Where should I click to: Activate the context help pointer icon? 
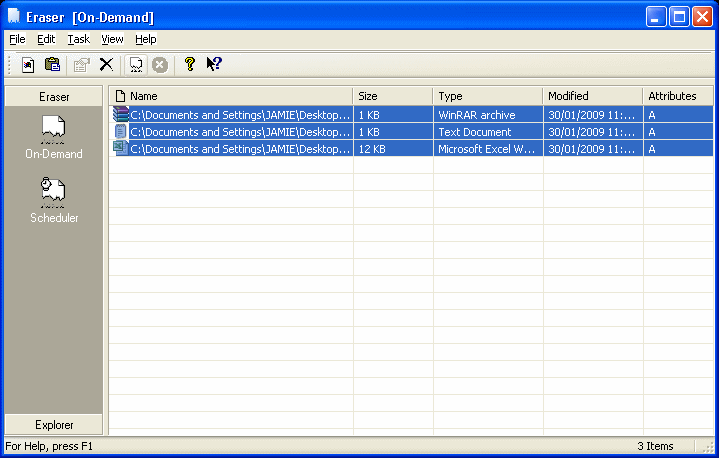[214, 64]
